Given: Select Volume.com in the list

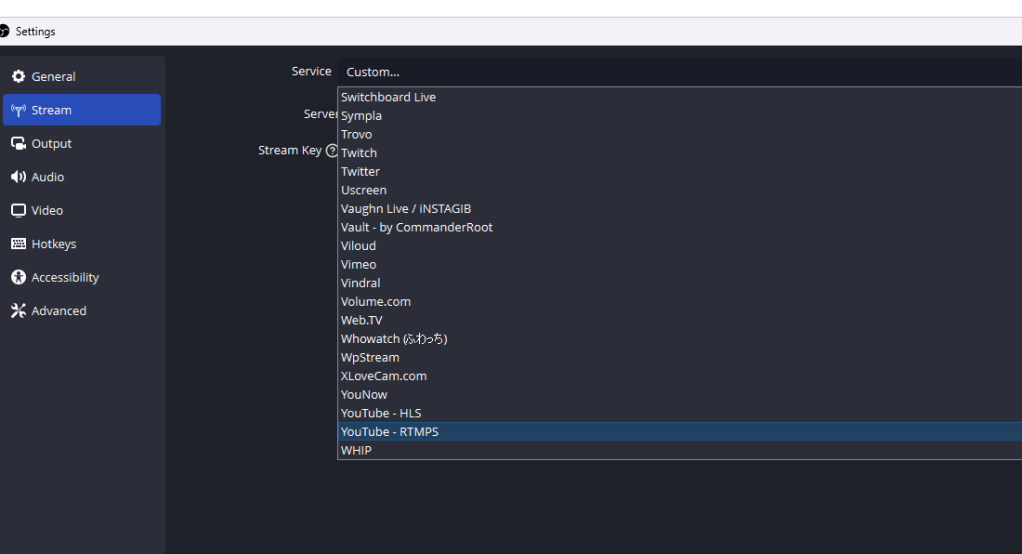Looking at the screenshot, I should click(x=680, y=301).
